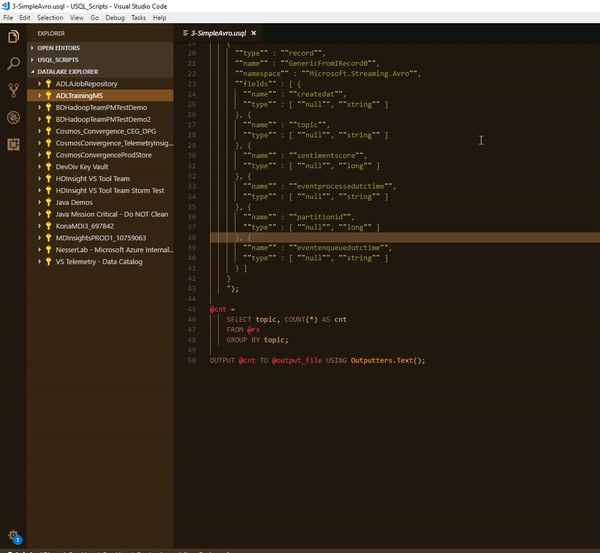The width and height of the screenshot is (600, 553).
Task: Click the key icon next to VS Telemetry - Data Catalog
Action: tap(48, 262)
